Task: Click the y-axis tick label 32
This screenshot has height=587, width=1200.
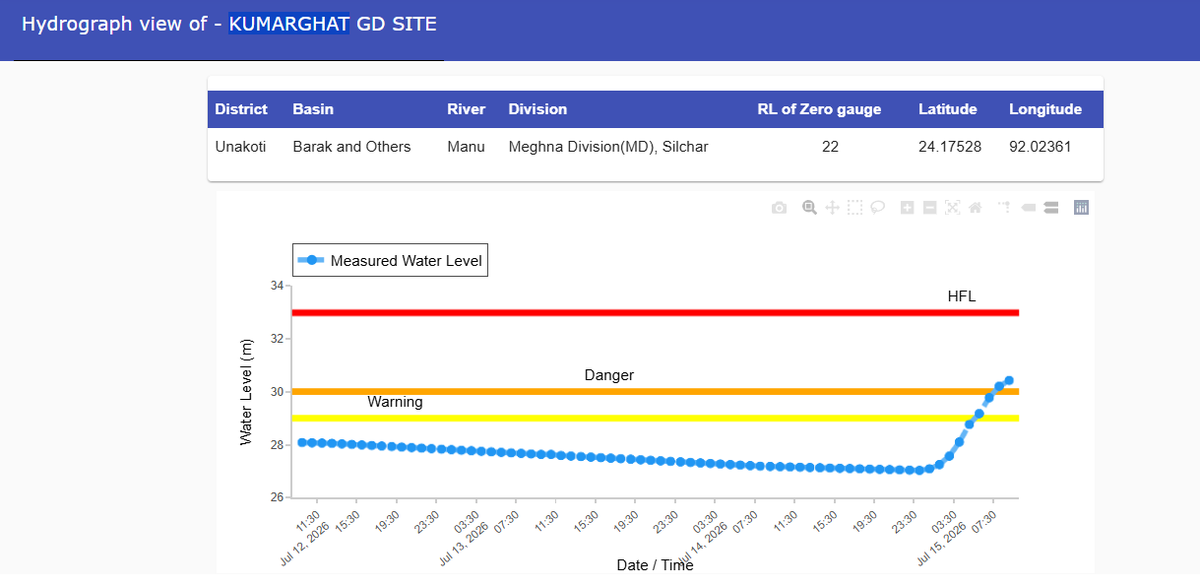Action: (276, 339)
